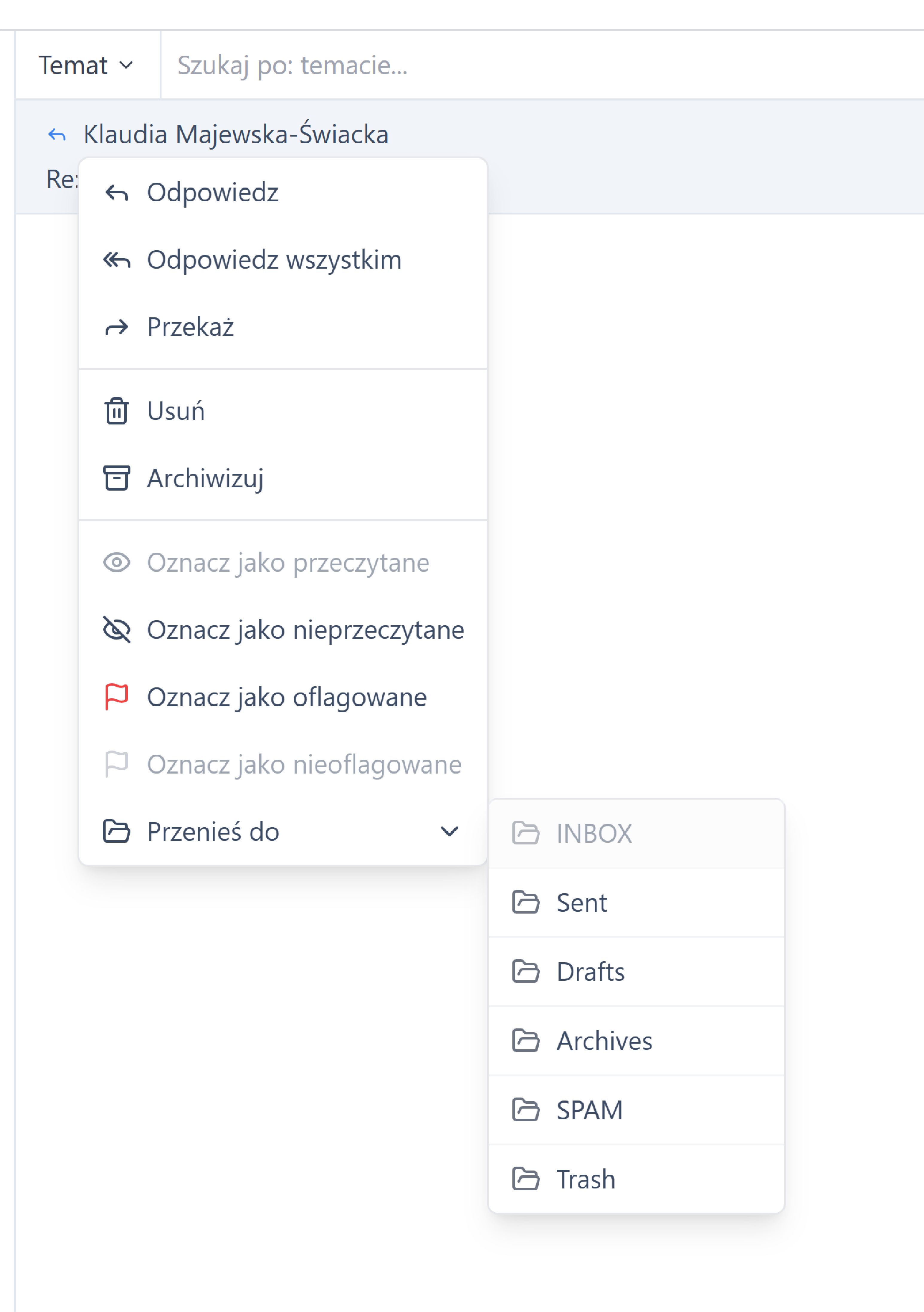924x1312 pixels.
Task: Click the Szukaj po temacie search field
Action: coord(514,65)
